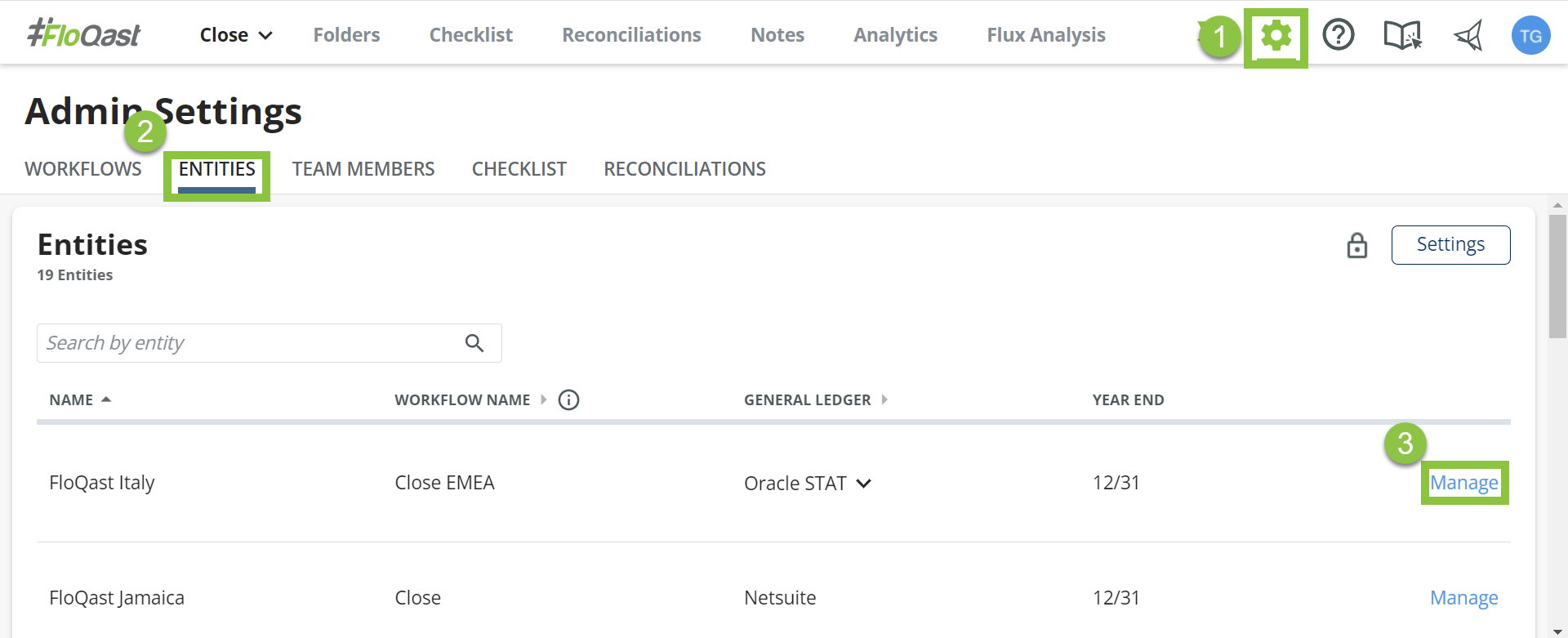This screenshot has width=1568, height=638.
Task: Switch to the Team Members tab
Action: coord(363,169)
